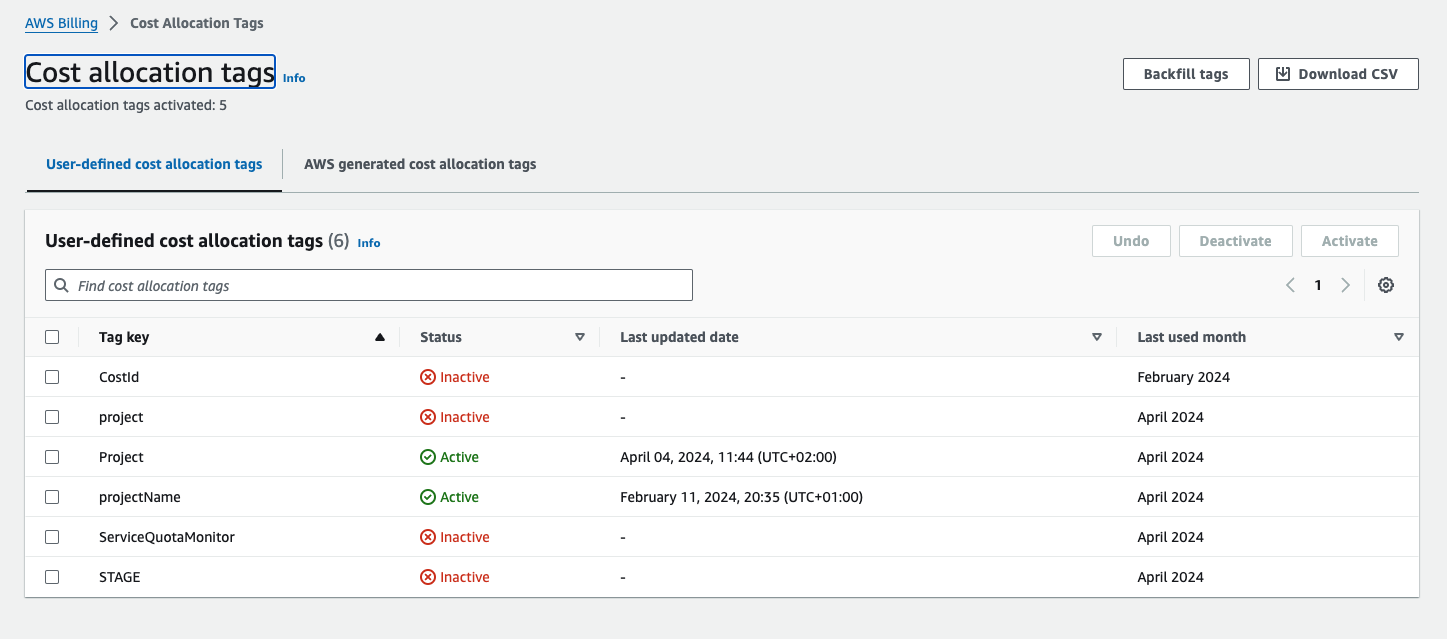Viewport: 1447px width, 639px height.
Task: Click Download CSV button
Action: tap(1338, 74)
